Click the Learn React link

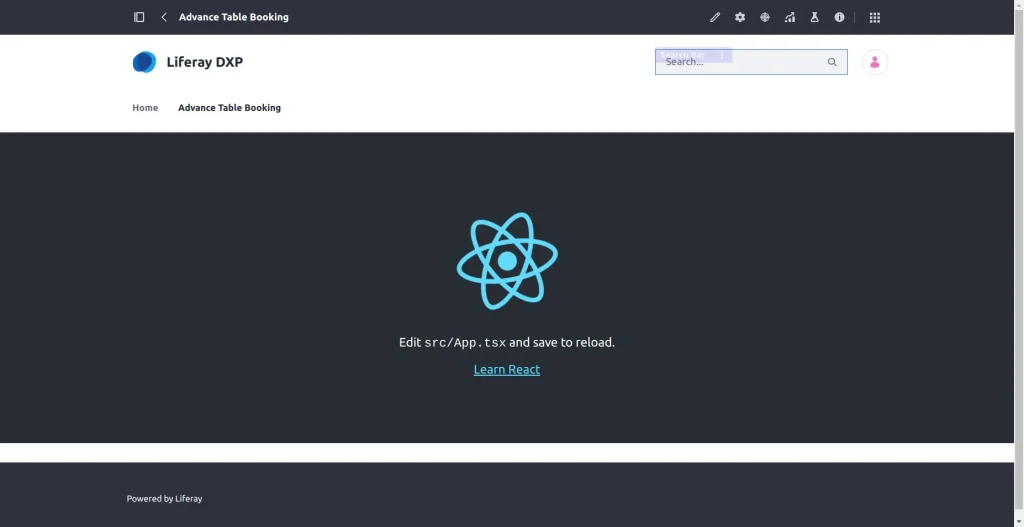point(507,370)
